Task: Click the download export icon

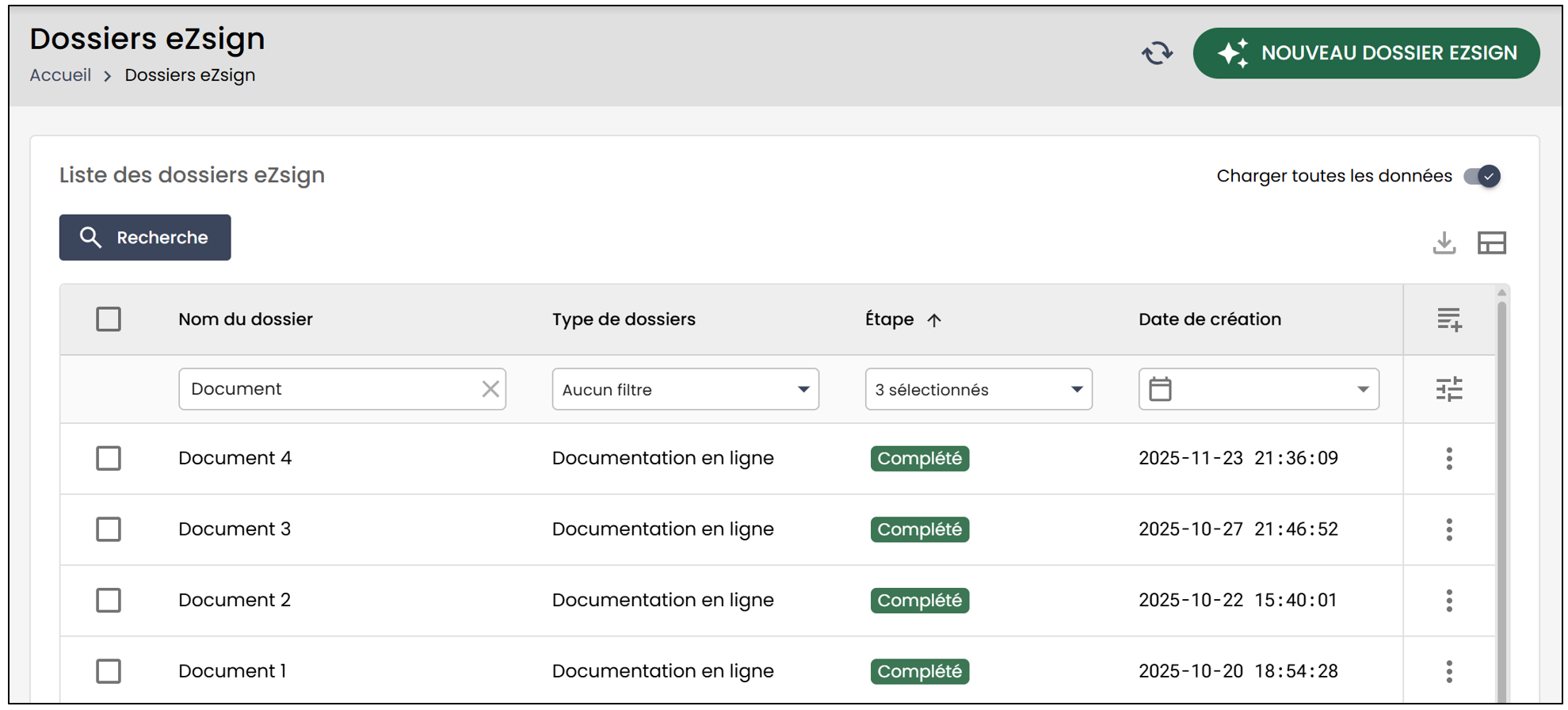Action: coord(1444,242)
